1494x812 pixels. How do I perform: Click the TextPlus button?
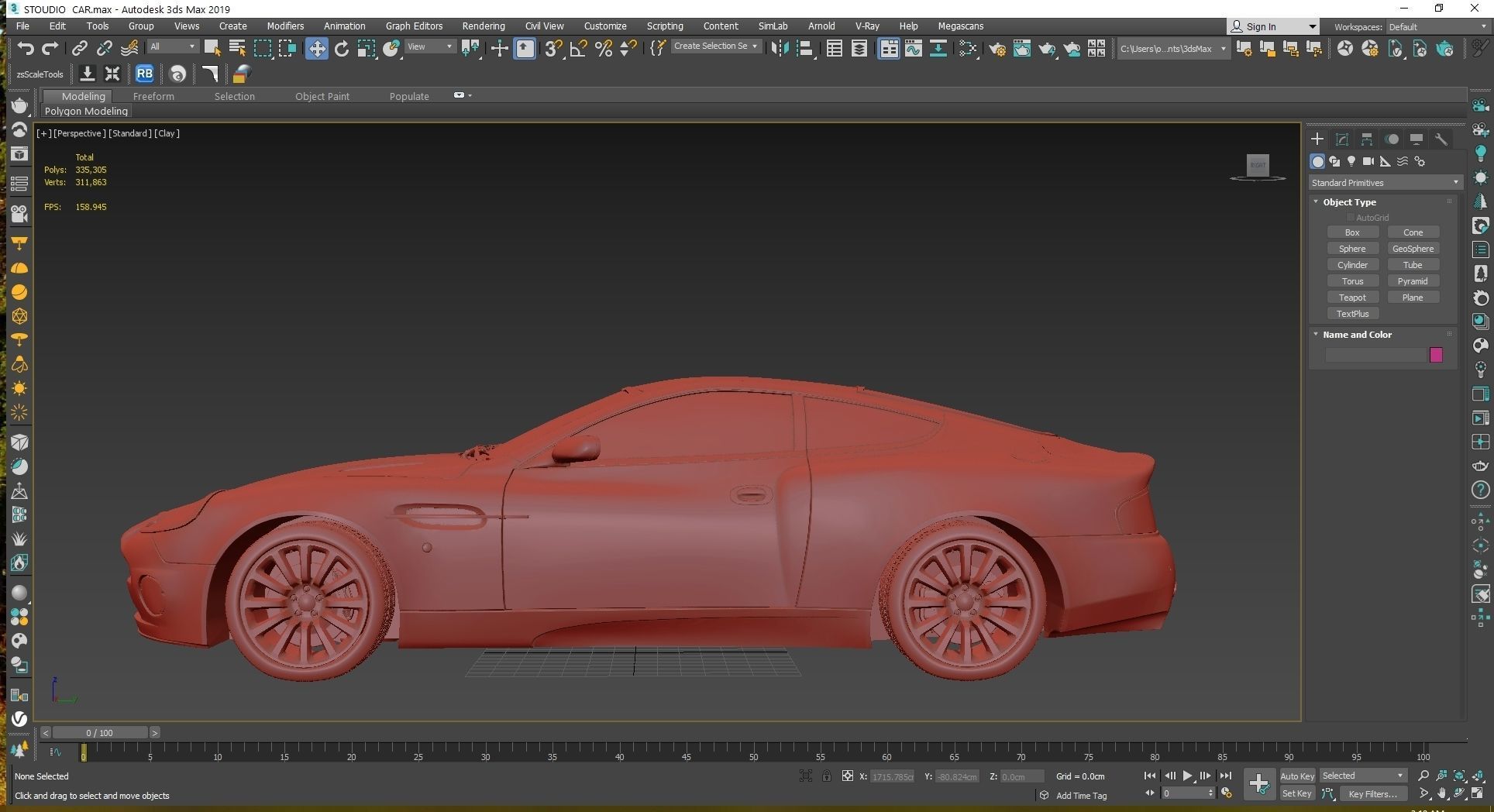[1352, 314]
